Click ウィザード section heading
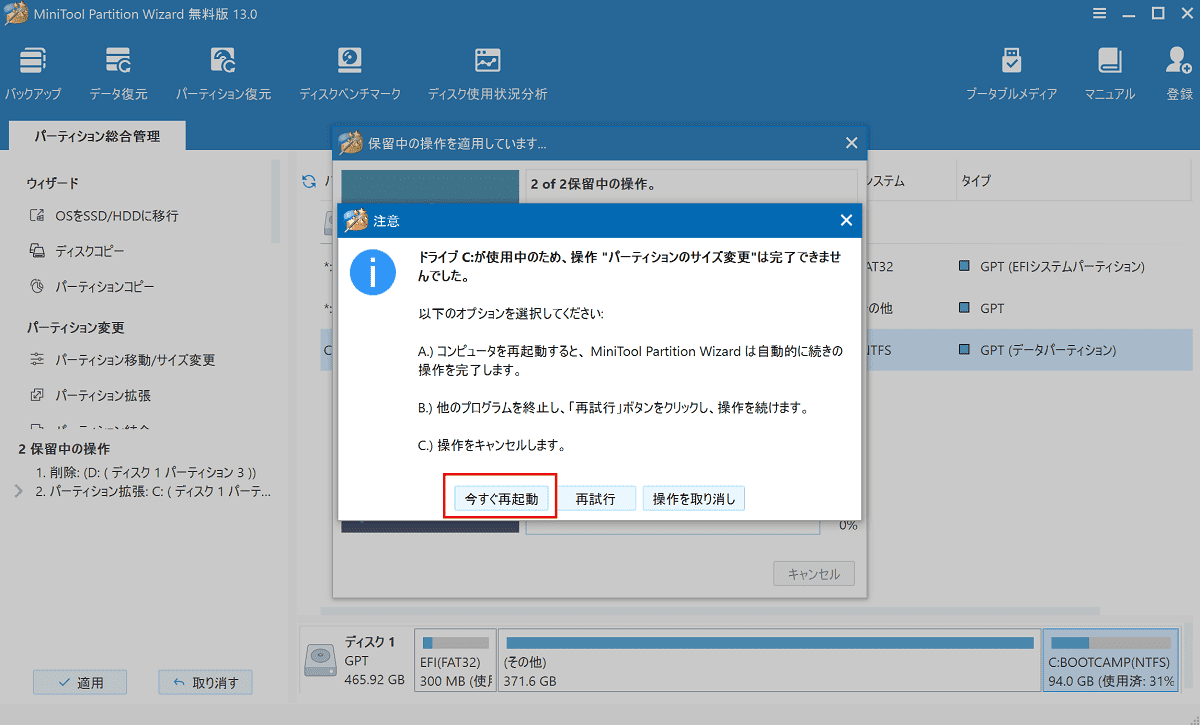The image size is (1200, 725). 52,183
